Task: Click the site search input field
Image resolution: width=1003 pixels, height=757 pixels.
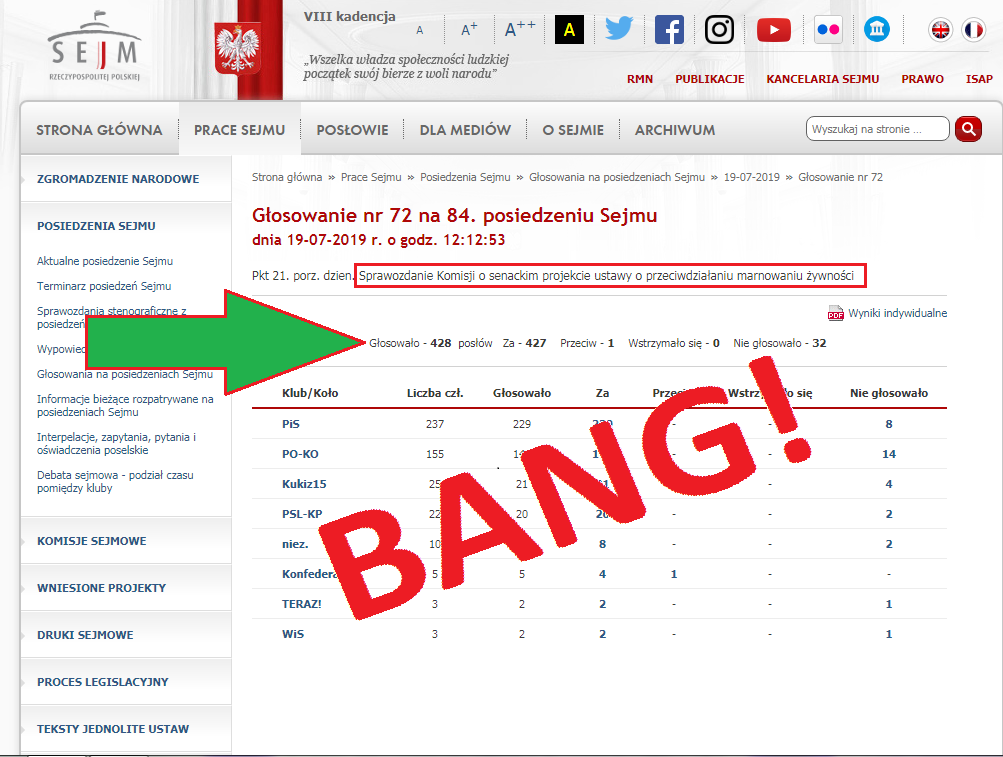Action: [x=877, y=129]
